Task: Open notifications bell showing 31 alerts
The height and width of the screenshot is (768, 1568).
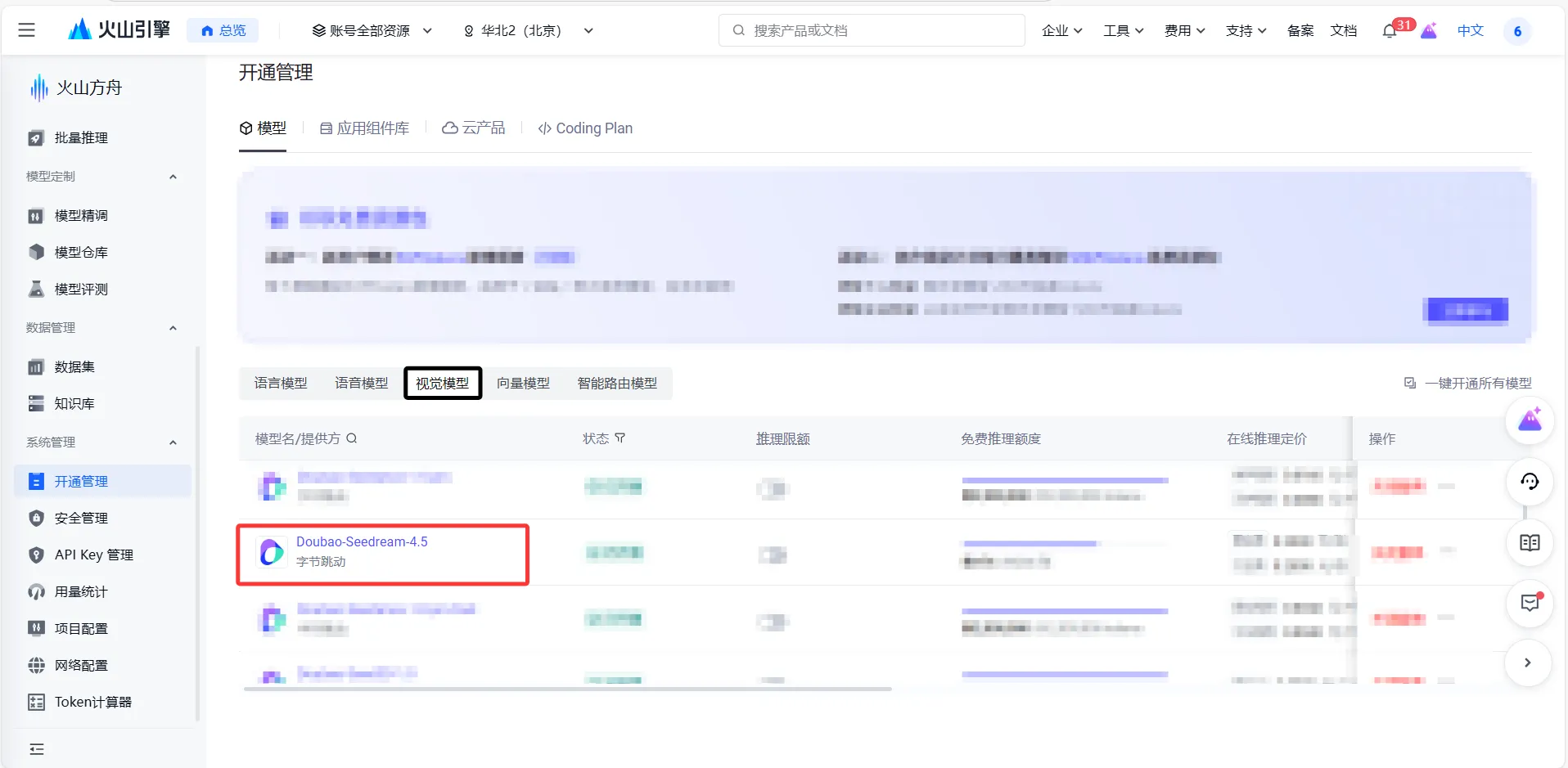Action: tap(1390, 30)
